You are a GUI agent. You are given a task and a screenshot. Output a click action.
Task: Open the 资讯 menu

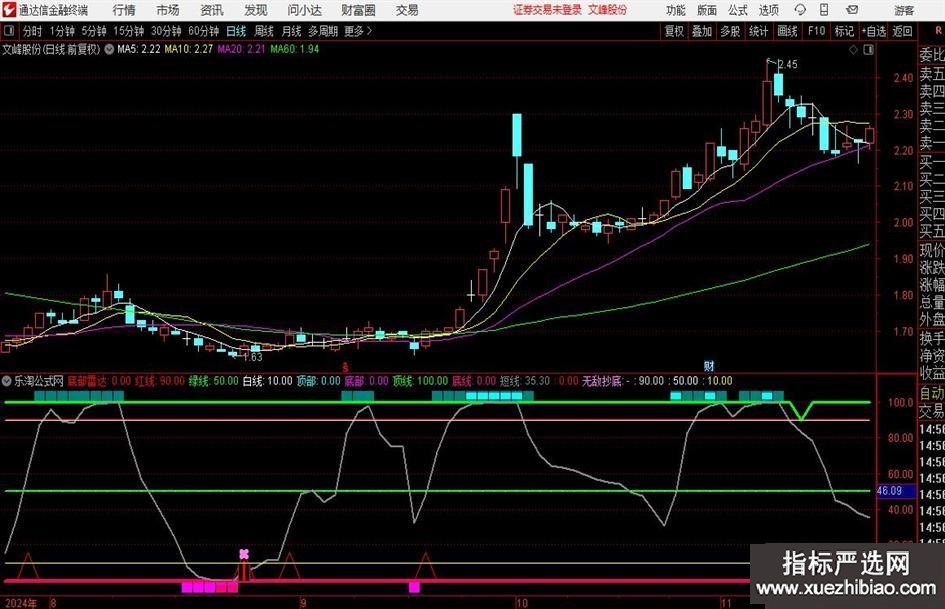[x=212, y=10]
